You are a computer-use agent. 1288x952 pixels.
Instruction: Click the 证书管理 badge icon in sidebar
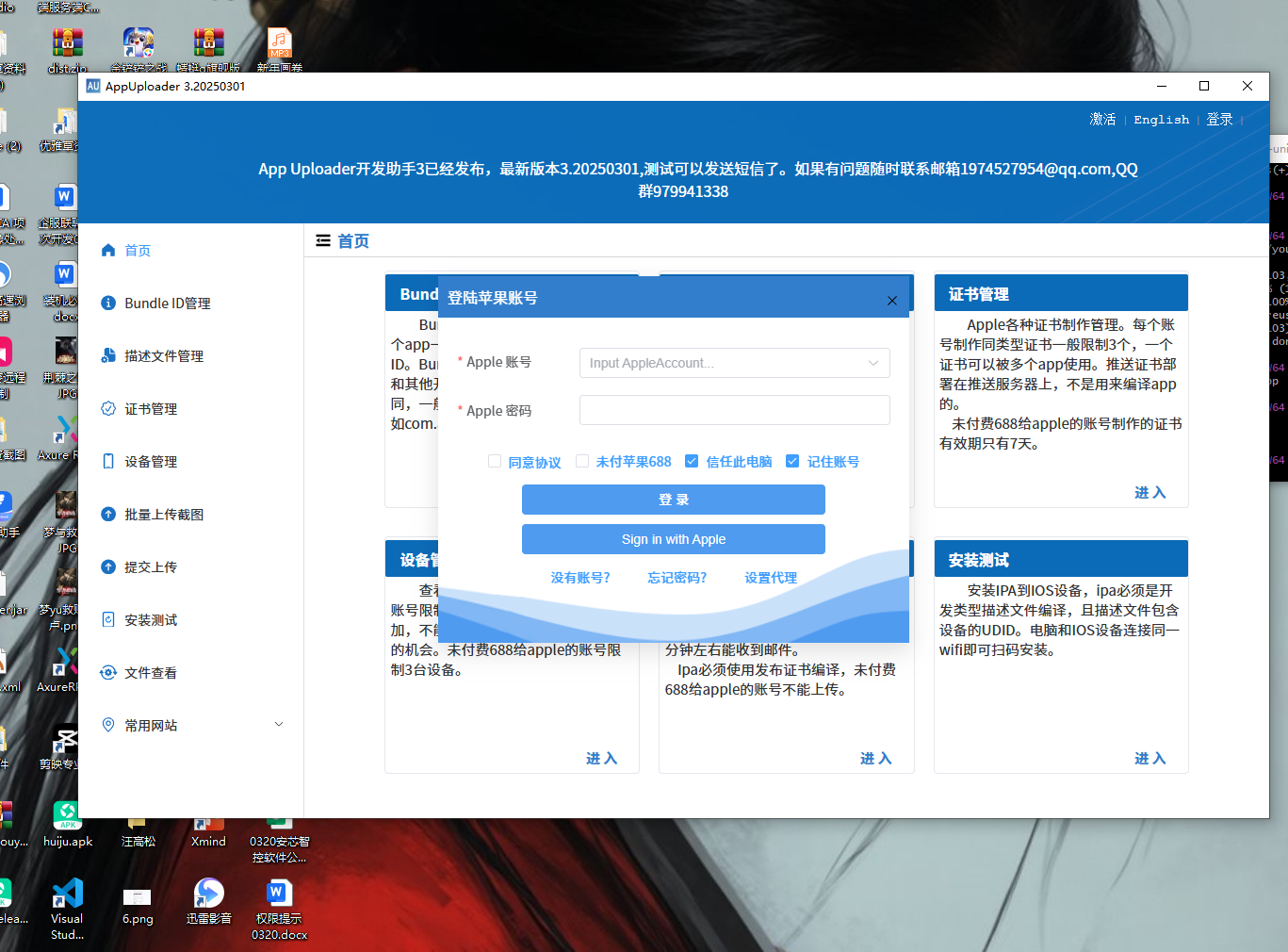(x=108, y=409)
